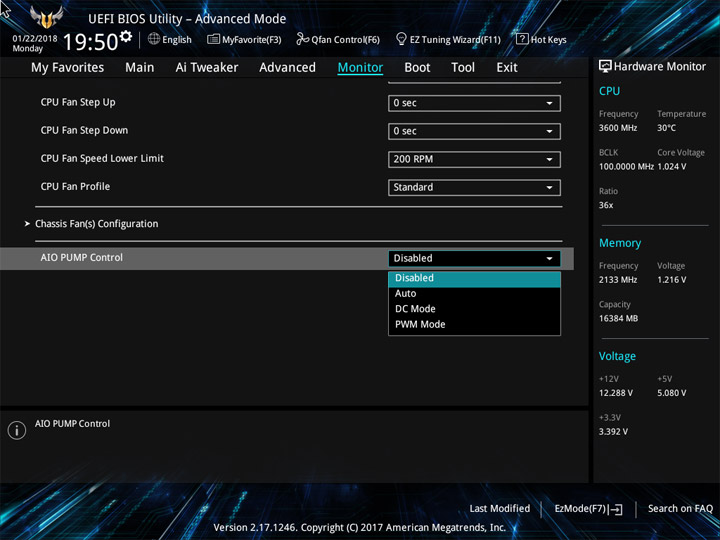Click the 01/22/2018 date
The width and height of the screenshot is (720, 540).
(35, 39)
